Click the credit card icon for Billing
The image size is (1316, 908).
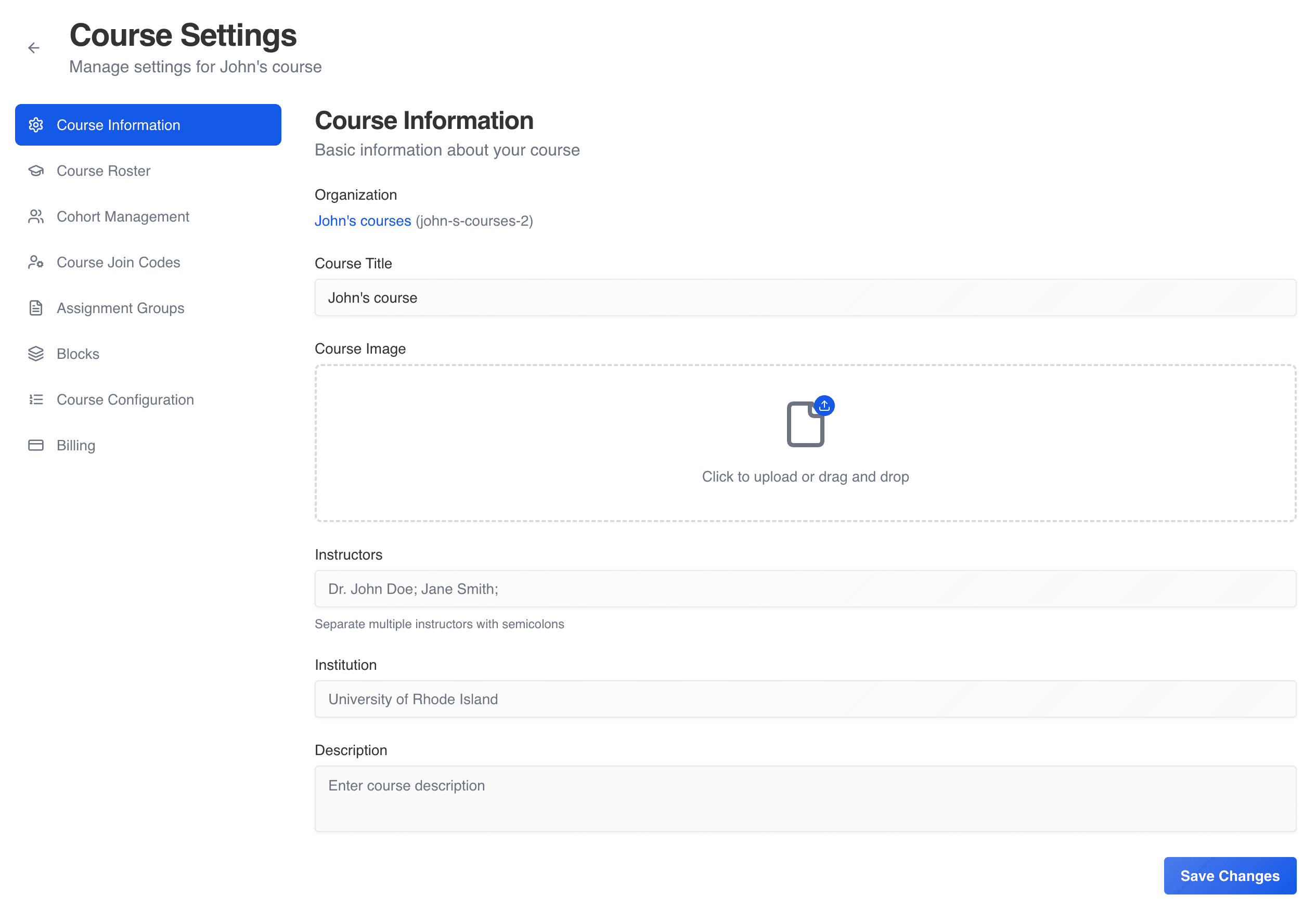(36, 446)
